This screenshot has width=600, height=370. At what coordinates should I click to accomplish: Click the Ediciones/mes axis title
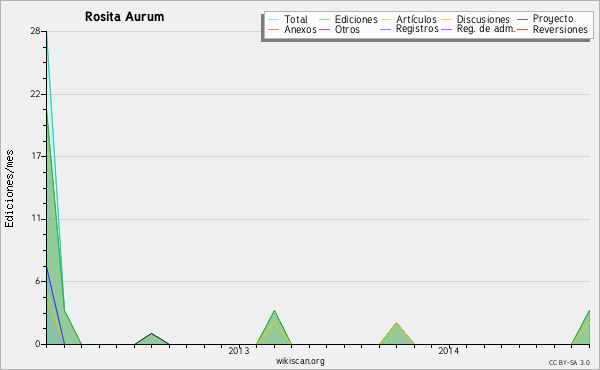tap(9, 189)
